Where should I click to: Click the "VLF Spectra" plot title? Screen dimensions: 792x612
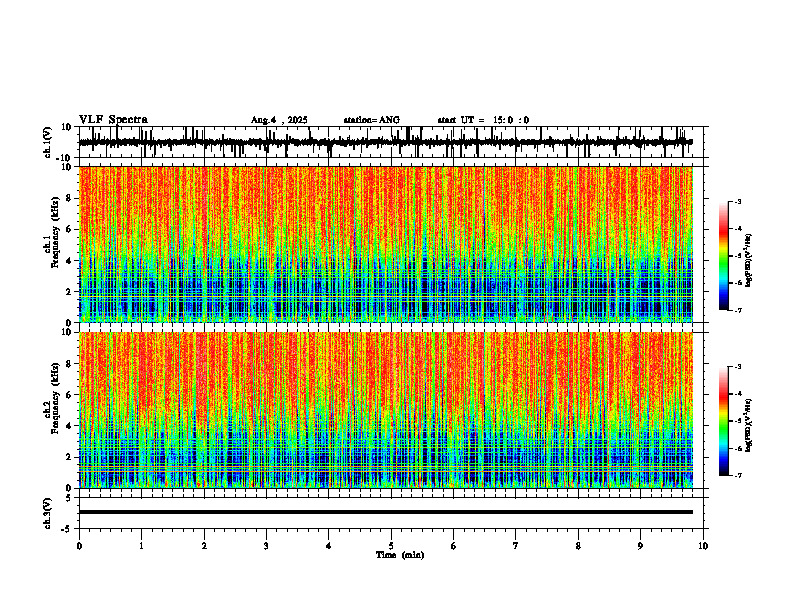pyautogui.click(x=113, y=120)
